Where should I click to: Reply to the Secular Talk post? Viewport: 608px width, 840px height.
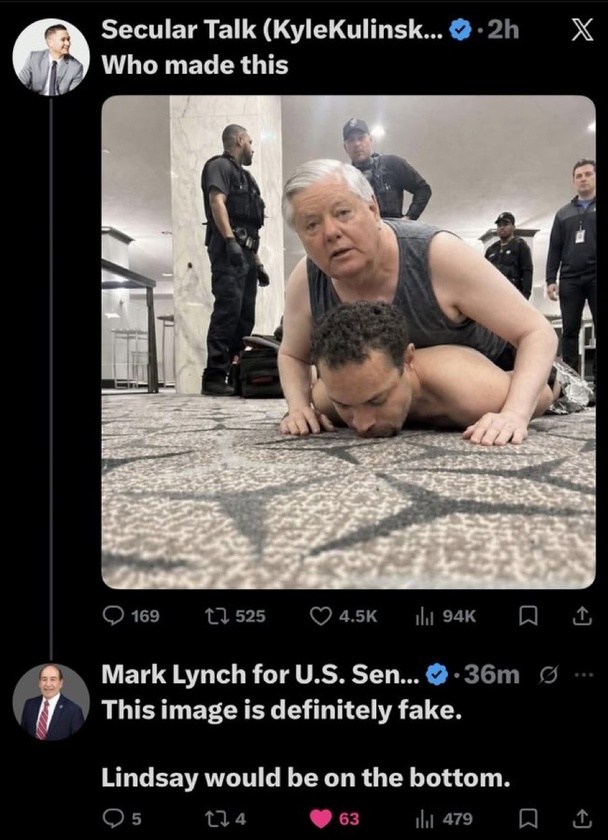131,616
